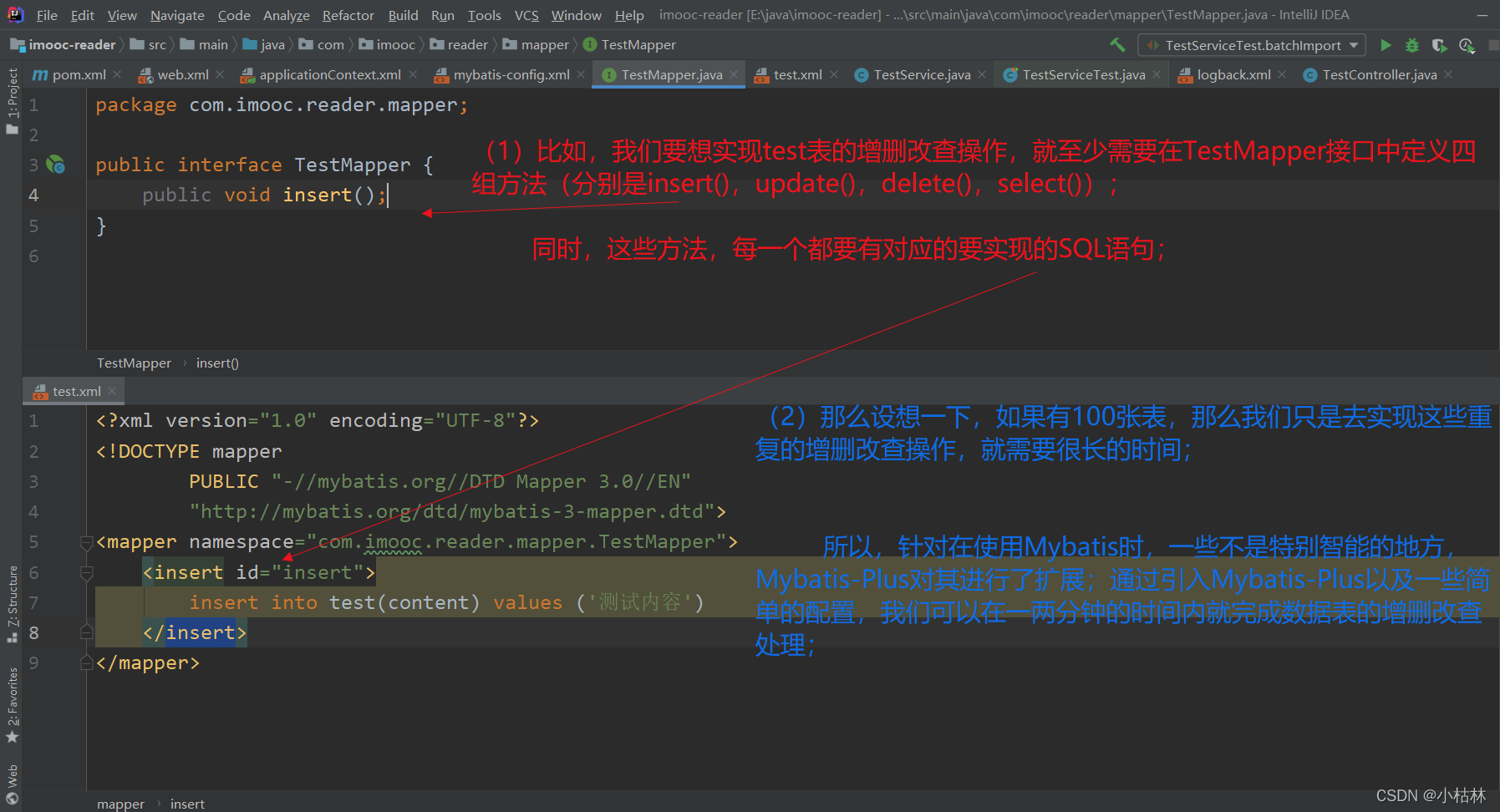The width and height of the screenshot is (1500, 812).
Task: Click the mapper package breadcrumb
Action: pos(536,45)
